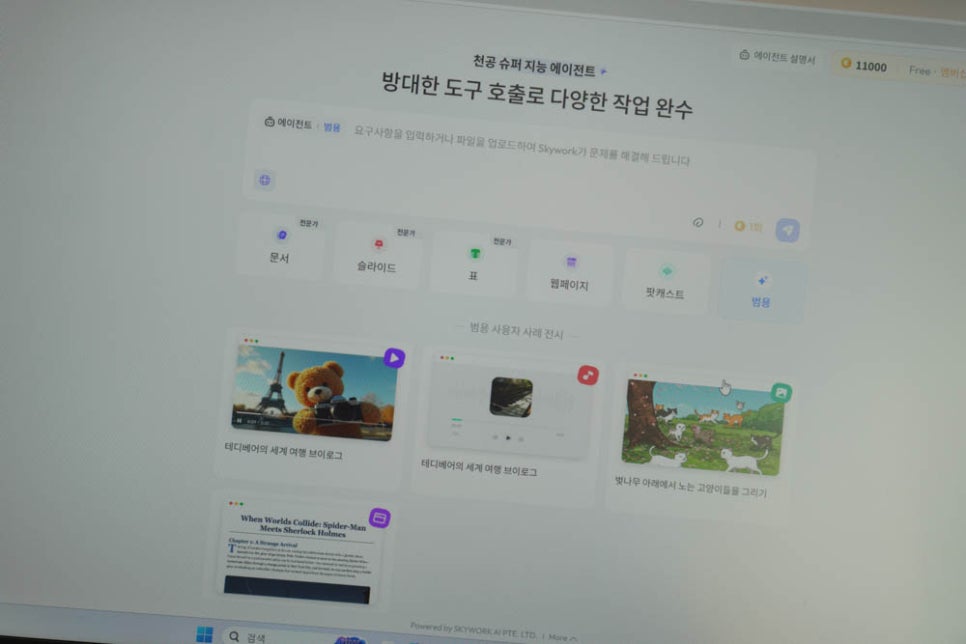Screen dimensions: 966x644
Task: Open the When Worlds Collide document thumbnail
Action: pyautogui.click(x=299, y=553)
